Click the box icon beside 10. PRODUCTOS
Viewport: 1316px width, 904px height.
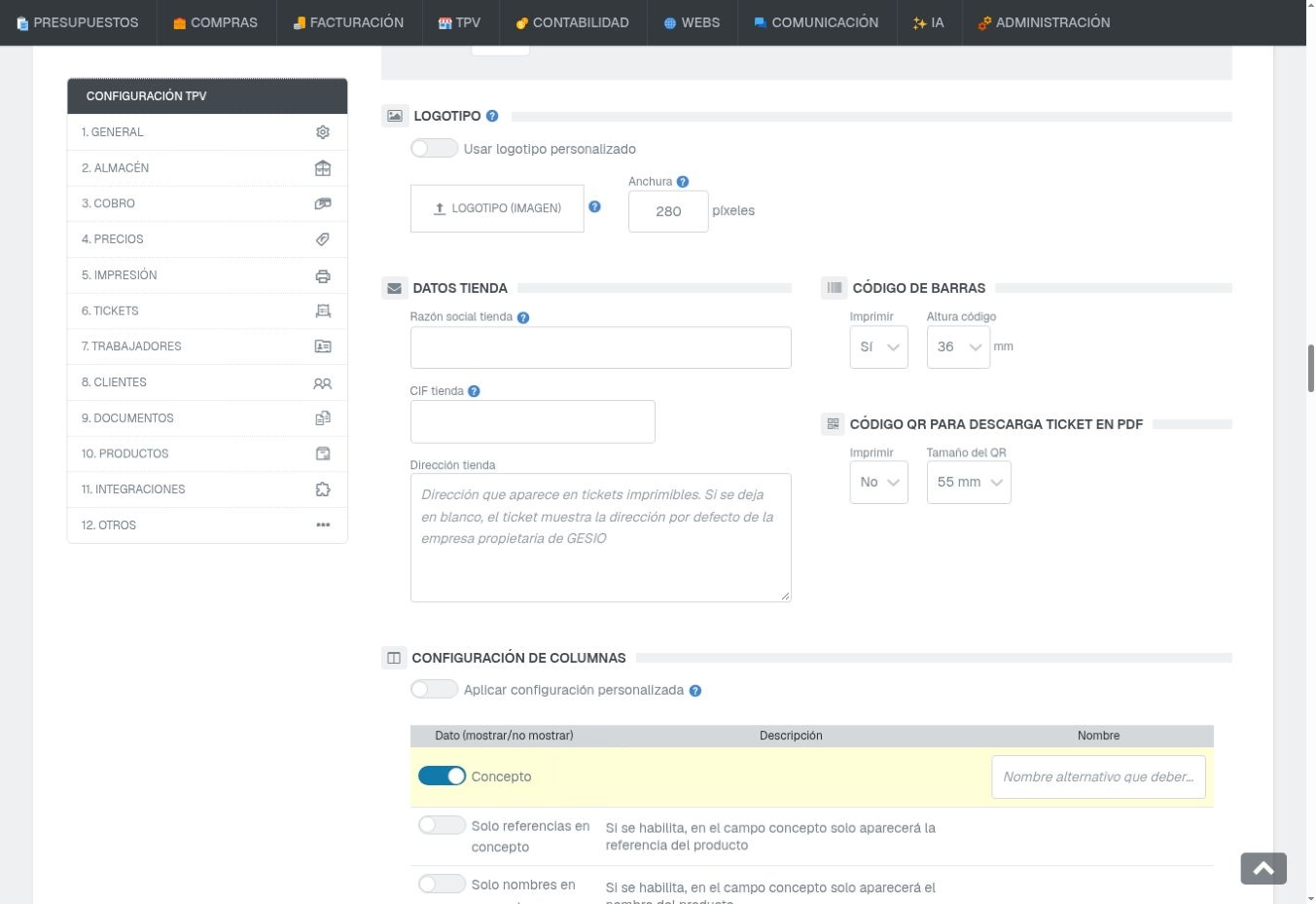pyautogui.click(x=323, y=453)
